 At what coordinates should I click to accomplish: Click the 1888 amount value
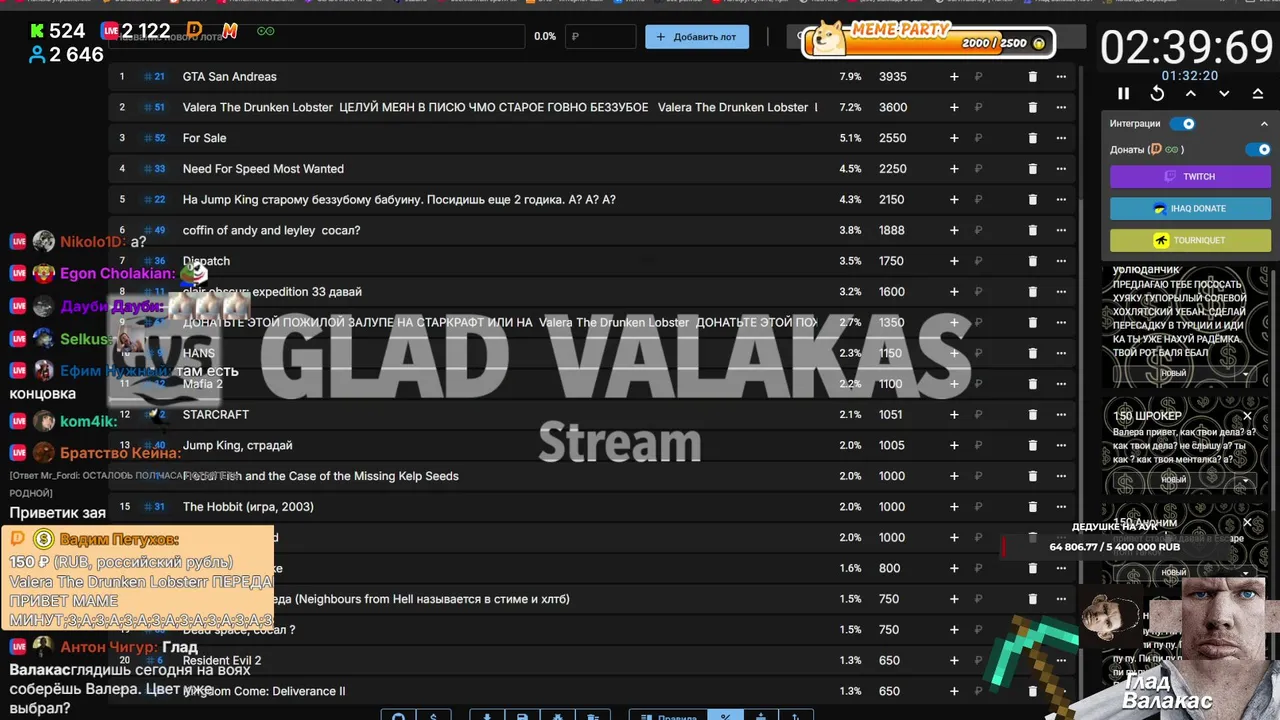[x=892, y=230]
